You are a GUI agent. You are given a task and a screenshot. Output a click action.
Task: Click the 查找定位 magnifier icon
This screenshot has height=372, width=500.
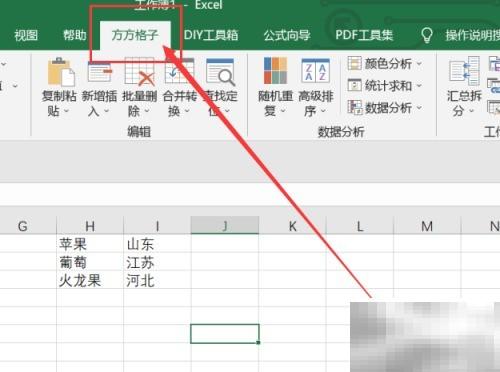(x=220, y=72)
